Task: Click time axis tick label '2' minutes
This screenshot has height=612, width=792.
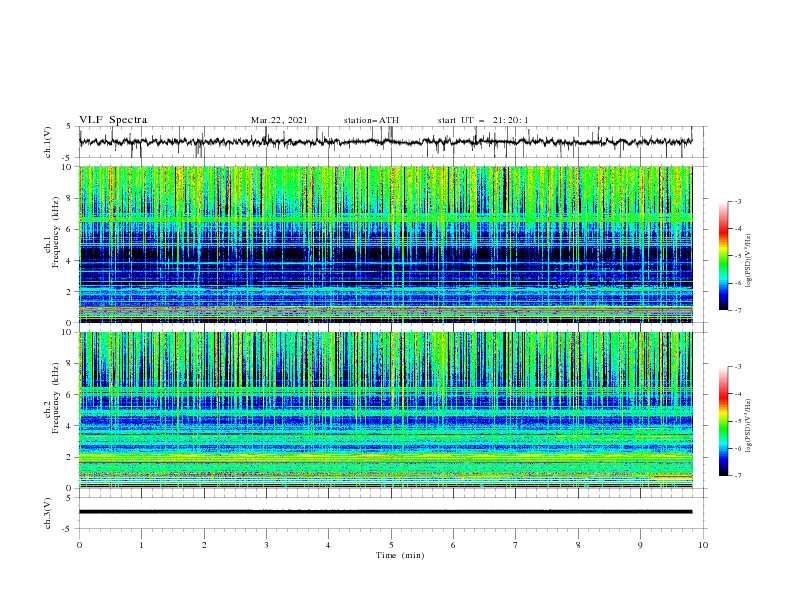Action: point(204,545)
